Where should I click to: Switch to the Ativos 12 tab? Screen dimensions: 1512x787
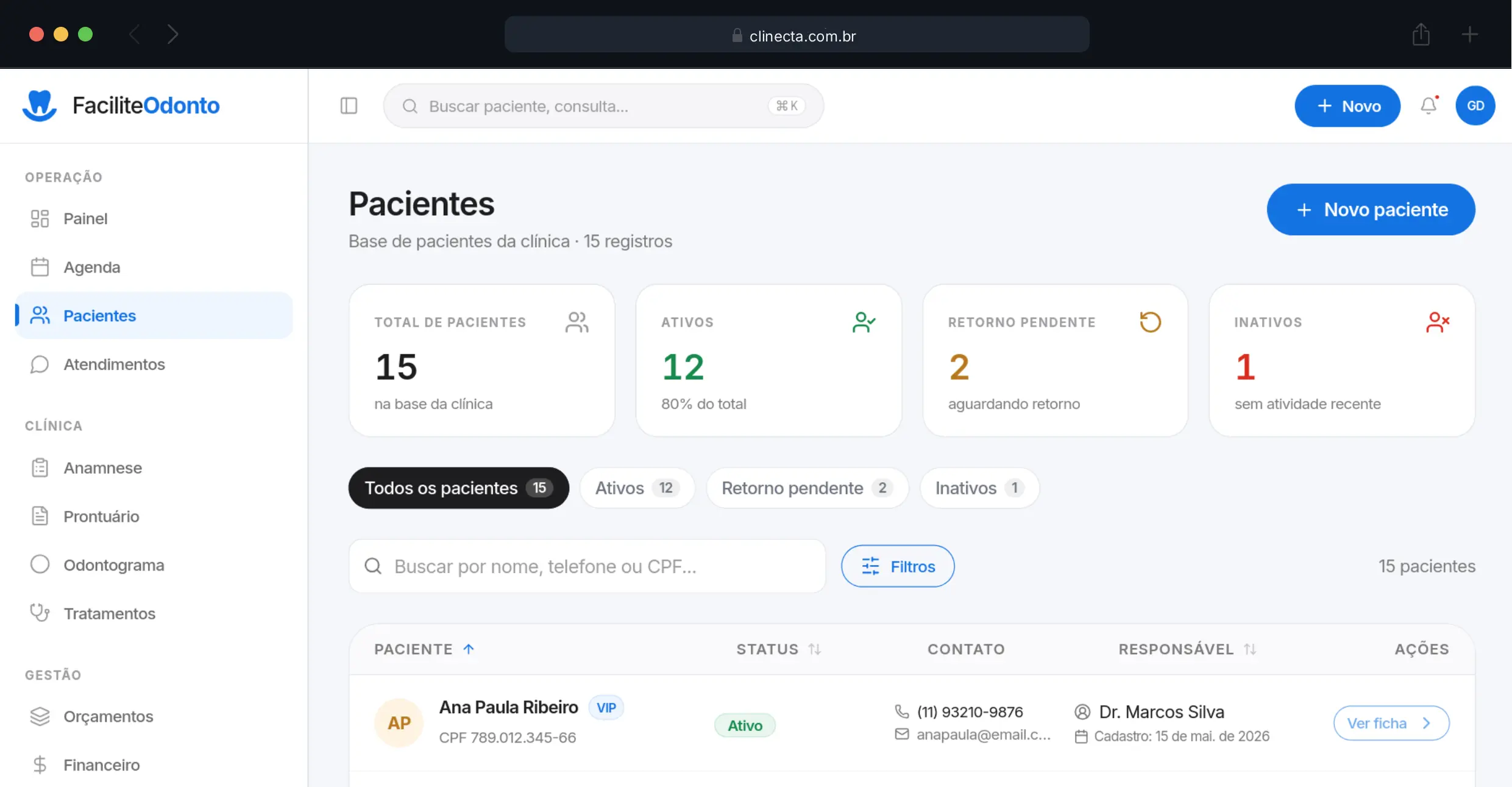click(x=637, y=488)
